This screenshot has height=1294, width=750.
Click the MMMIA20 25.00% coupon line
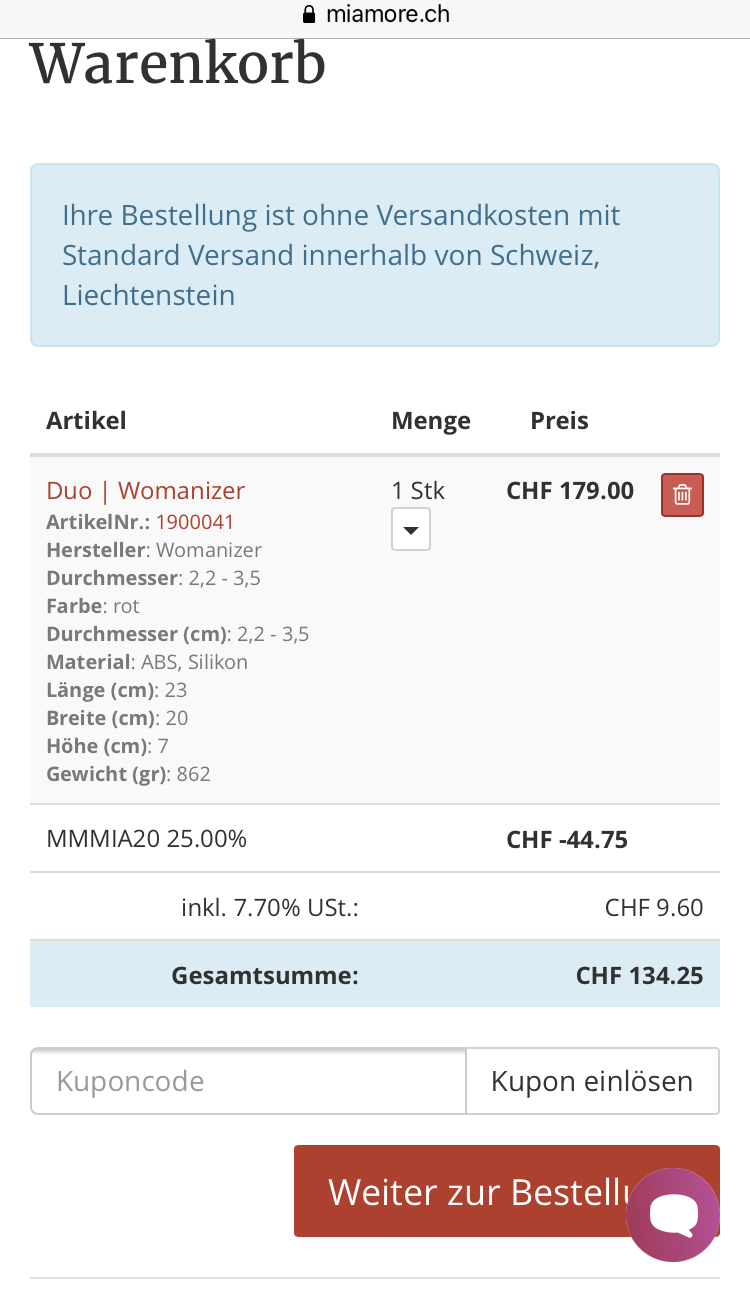click(x=146, y=839)
